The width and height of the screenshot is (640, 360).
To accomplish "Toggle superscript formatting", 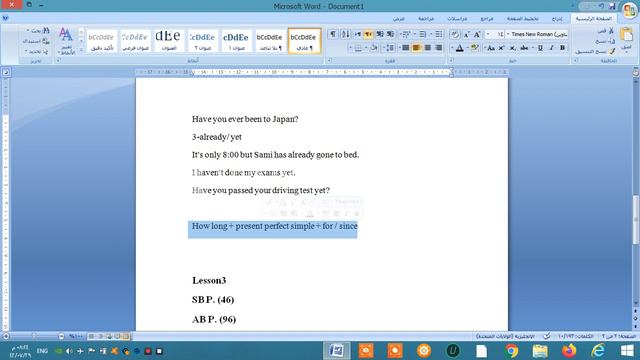I will (x=502, y=48).
